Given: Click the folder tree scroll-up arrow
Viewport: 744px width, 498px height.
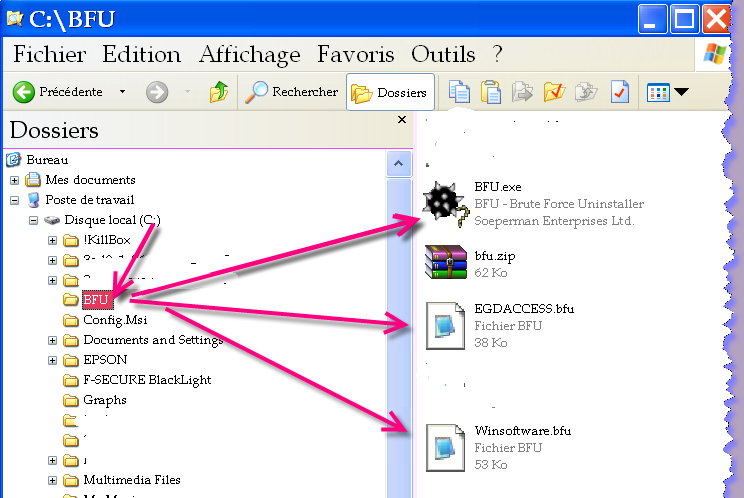Looking at the screenshot, I should (x=398, y=163).
